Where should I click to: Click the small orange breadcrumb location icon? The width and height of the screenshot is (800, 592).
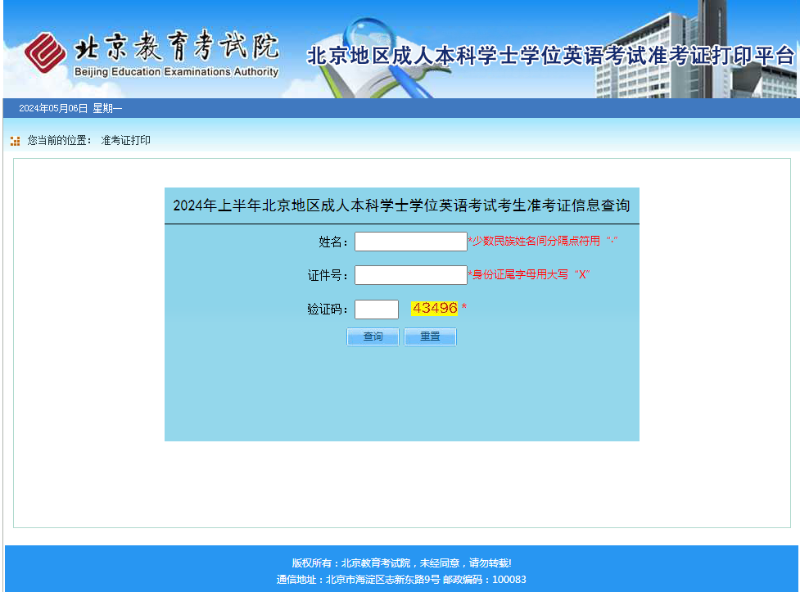coord(15,141)
